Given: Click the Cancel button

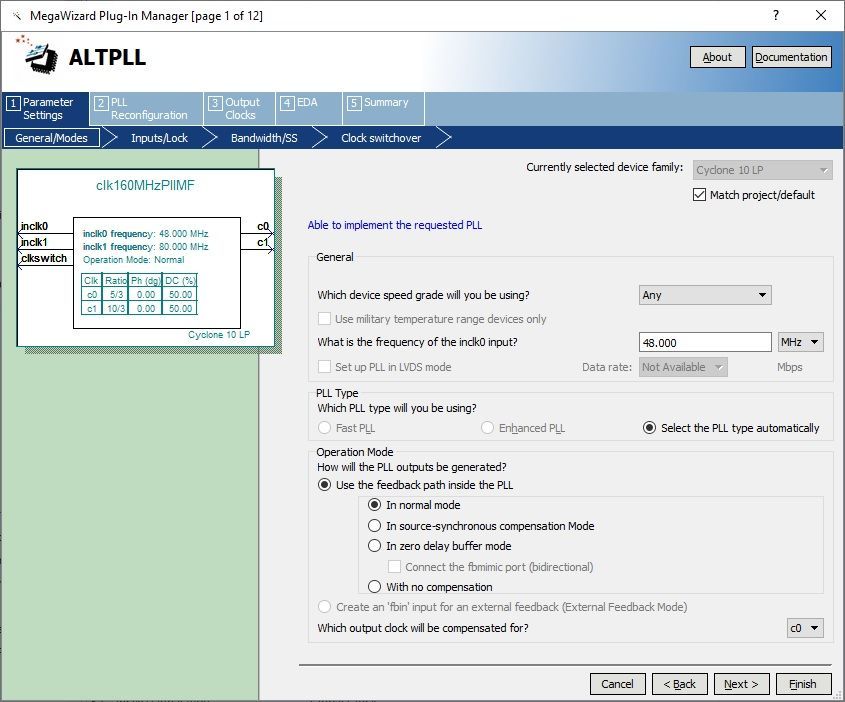Looking at the screenshot, I should [618, 684].
